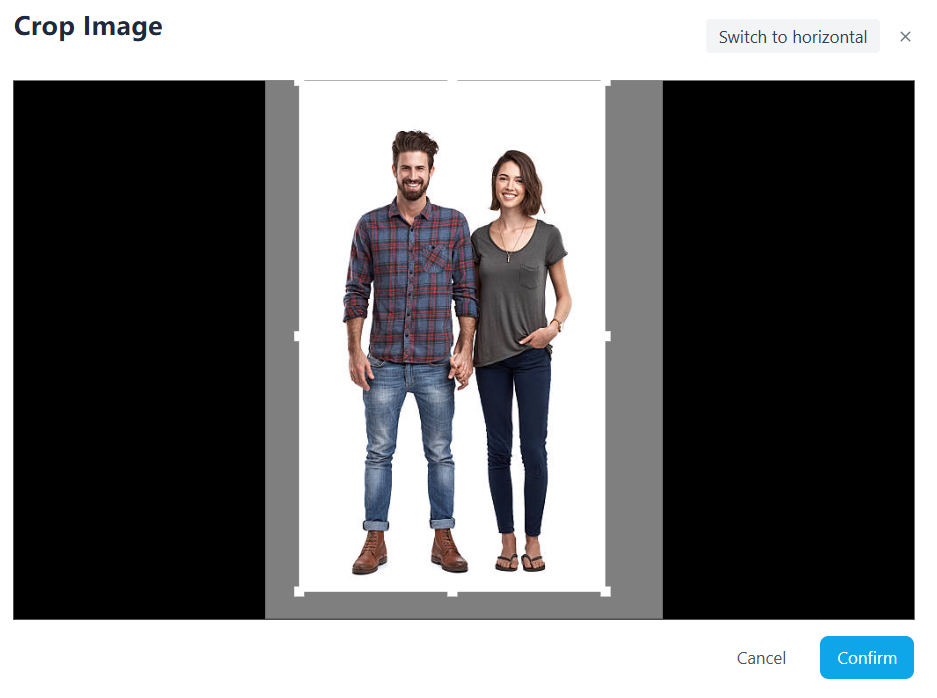Confirm the image crop

pos(866,658)
